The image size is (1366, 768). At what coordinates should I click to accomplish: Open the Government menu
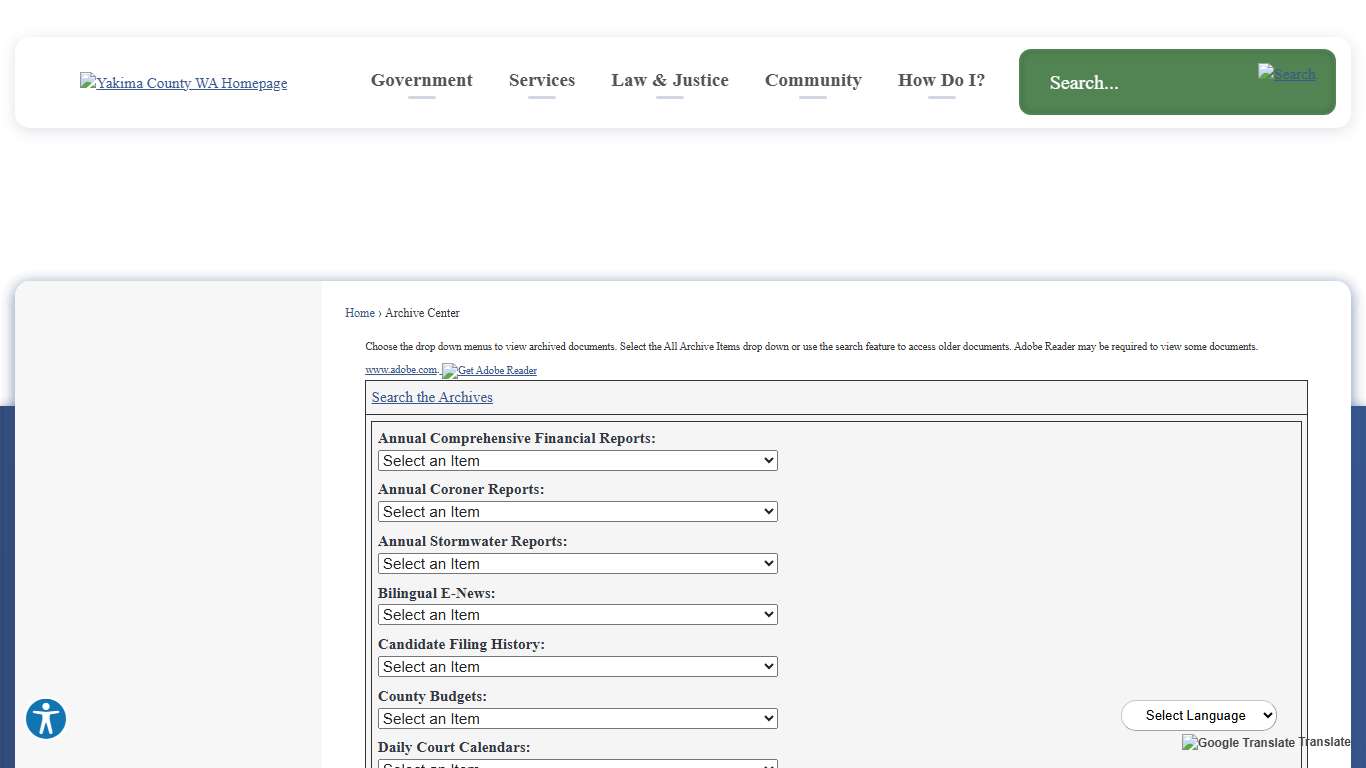point(421,80)
